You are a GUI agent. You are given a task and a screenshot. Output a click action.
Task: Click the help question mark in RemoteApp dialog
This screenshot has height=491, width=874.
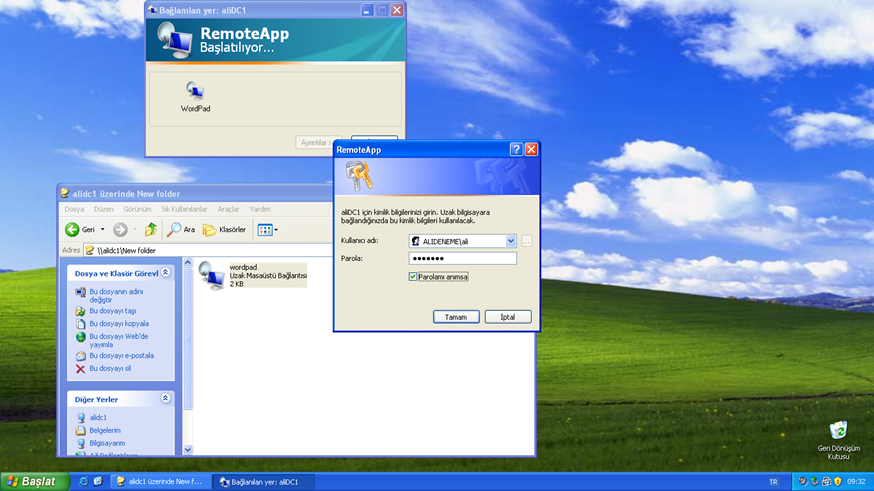coord(516,149)
